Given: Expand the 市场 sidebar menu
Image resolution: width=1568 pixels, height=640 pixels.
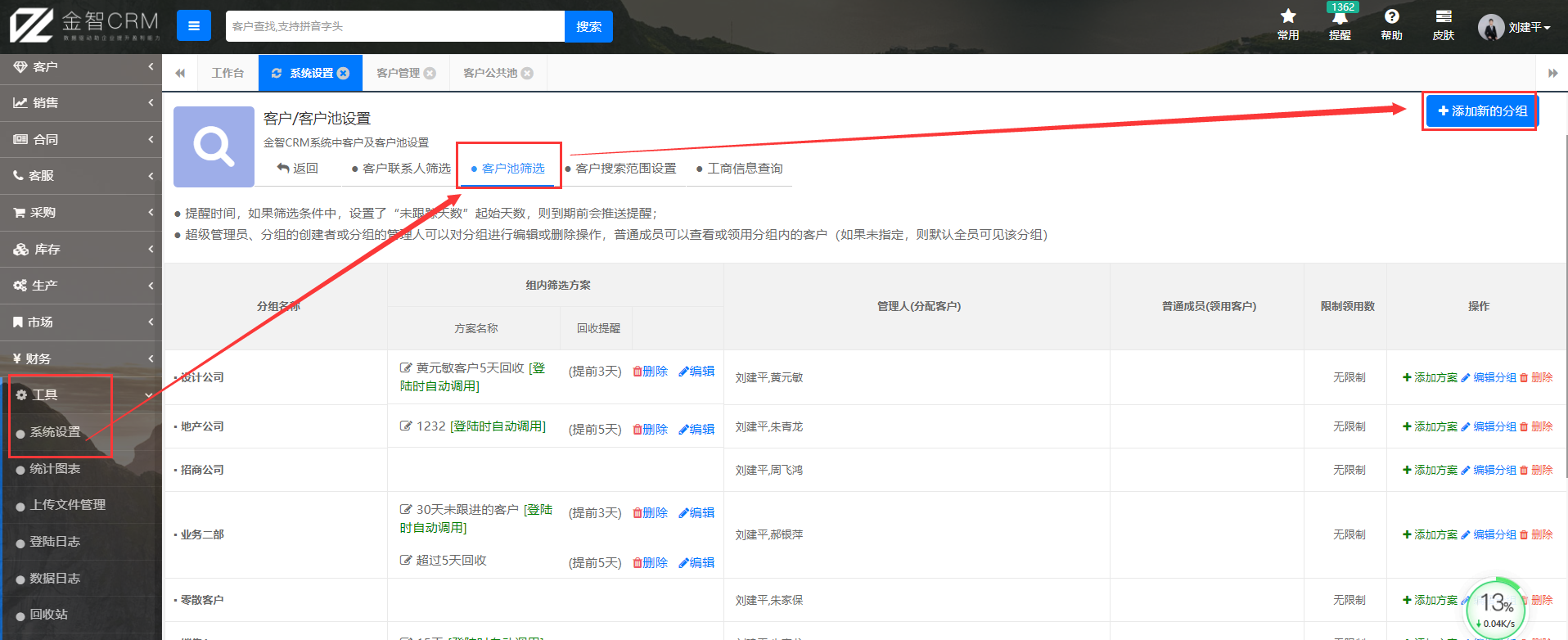Looking at the screenshot, I should [81, 322].
